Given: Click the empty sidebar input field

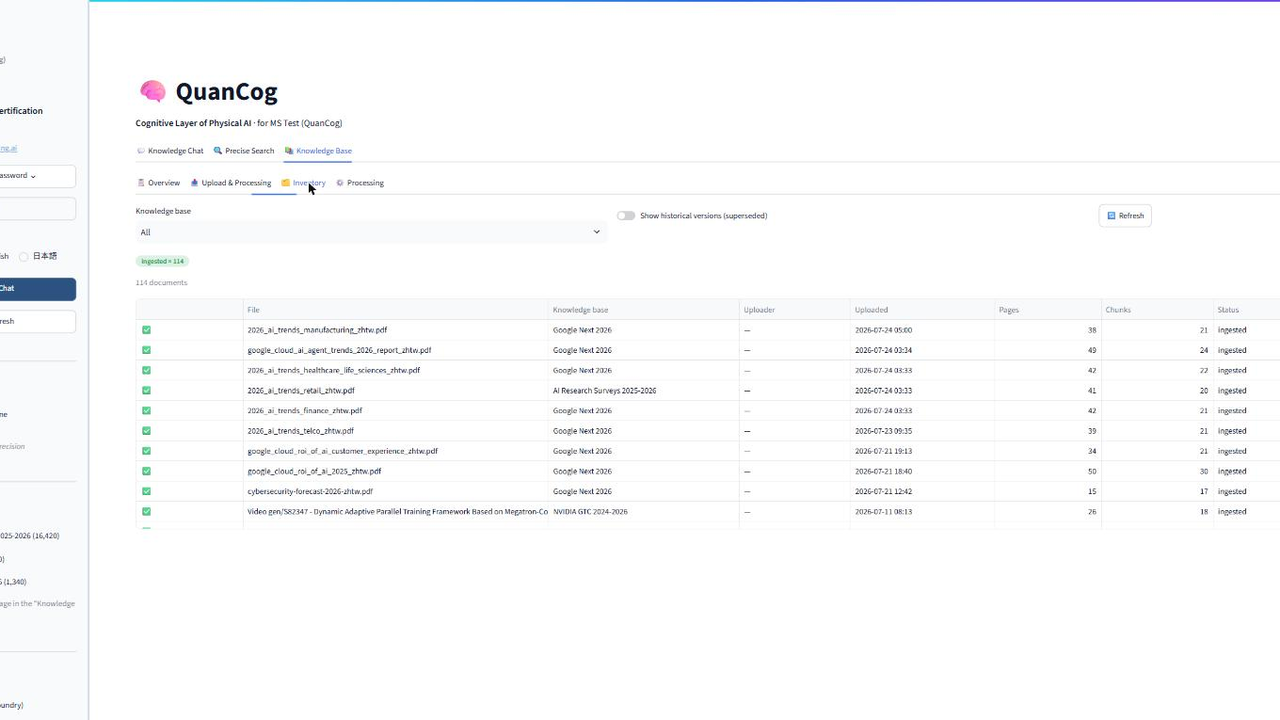Looking at the screenshot, I should tap(37, 208).
